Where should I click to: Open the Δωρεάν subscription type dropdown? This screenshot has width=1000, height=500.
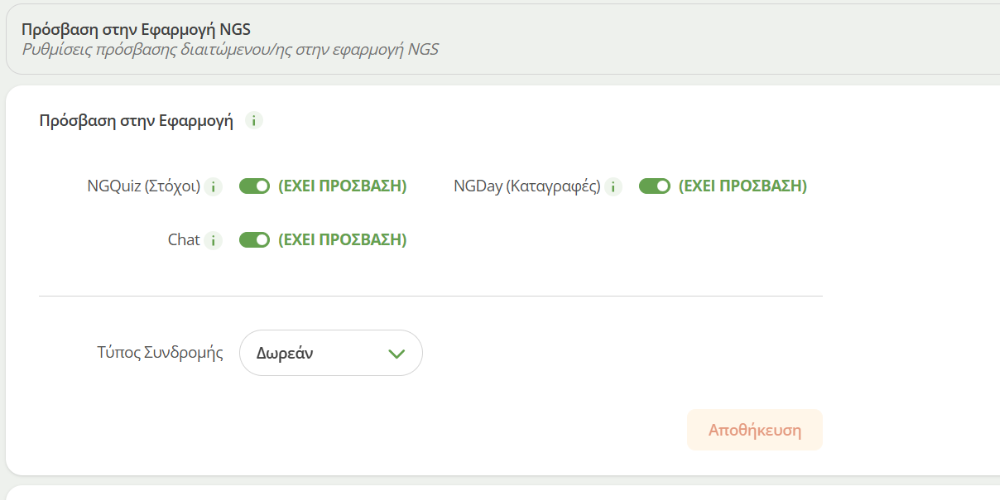pos(330,353)
